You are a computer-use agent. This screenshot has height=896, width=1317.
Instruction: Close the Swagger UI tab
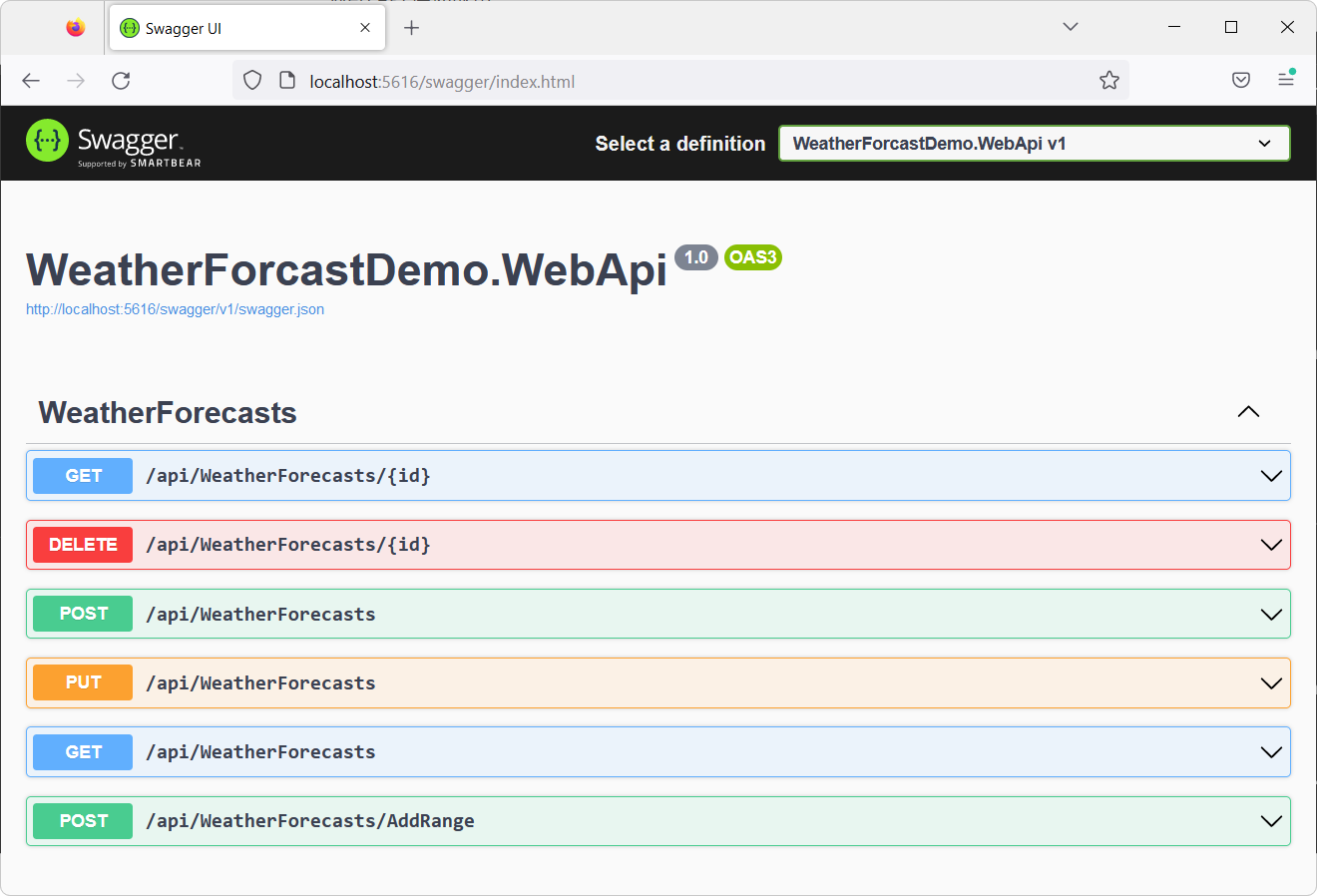coord(365,28)
